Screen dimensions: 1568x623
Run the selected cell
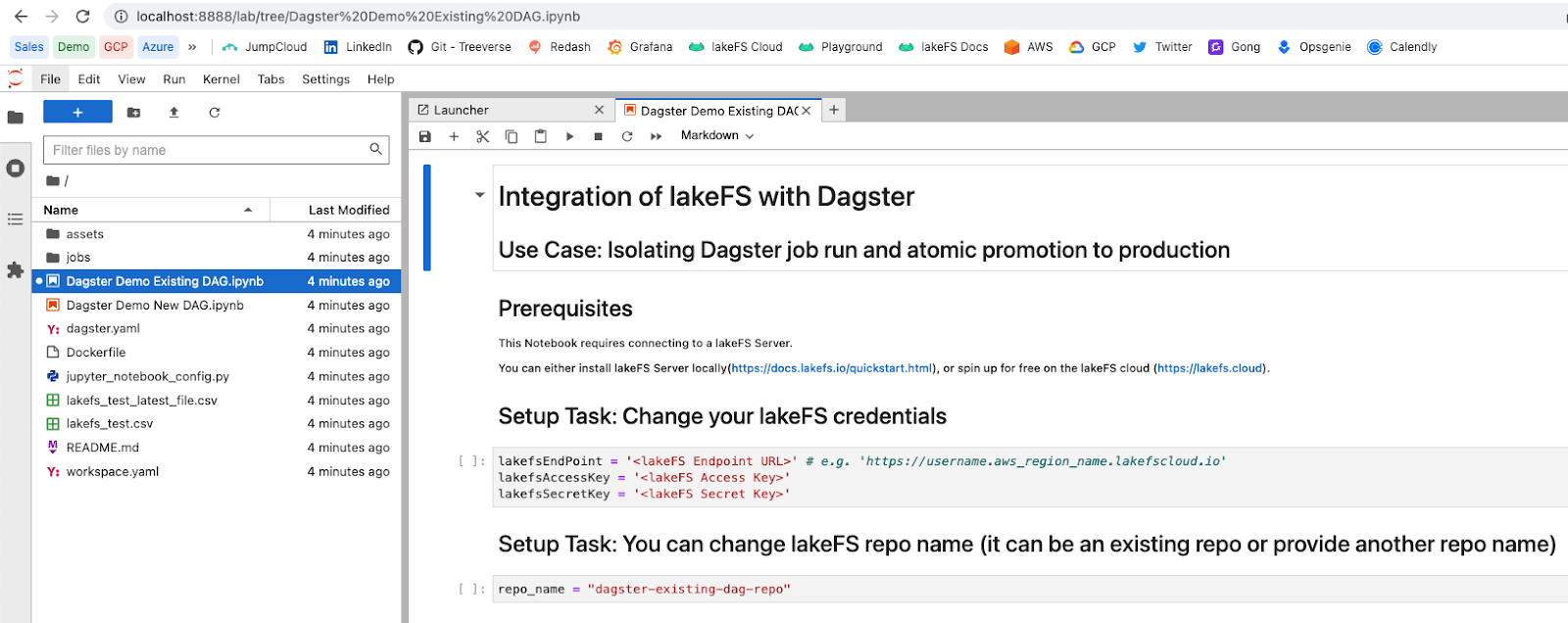(569, 136)
